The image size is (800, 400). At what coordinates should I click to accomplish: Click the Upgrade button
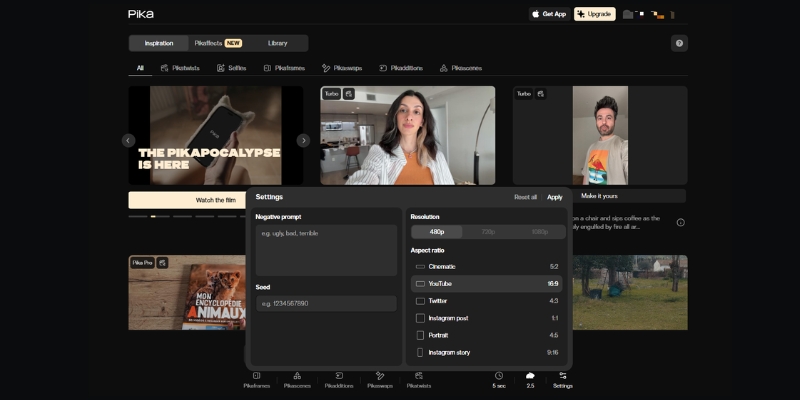pyautogui.click(x=594, y=14)
